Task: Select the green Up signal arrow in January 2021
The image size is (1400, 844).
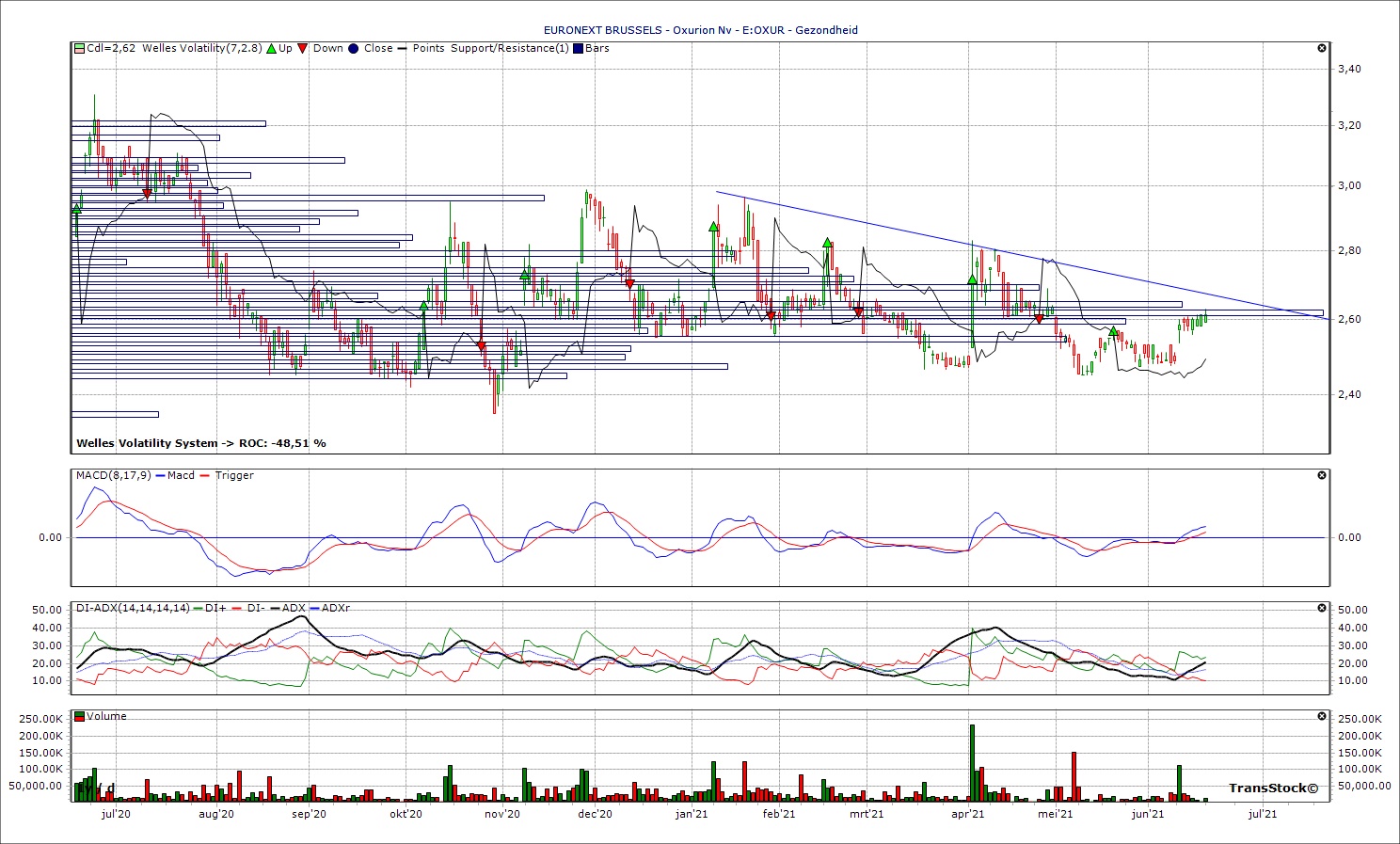Action: click(713, 227)
